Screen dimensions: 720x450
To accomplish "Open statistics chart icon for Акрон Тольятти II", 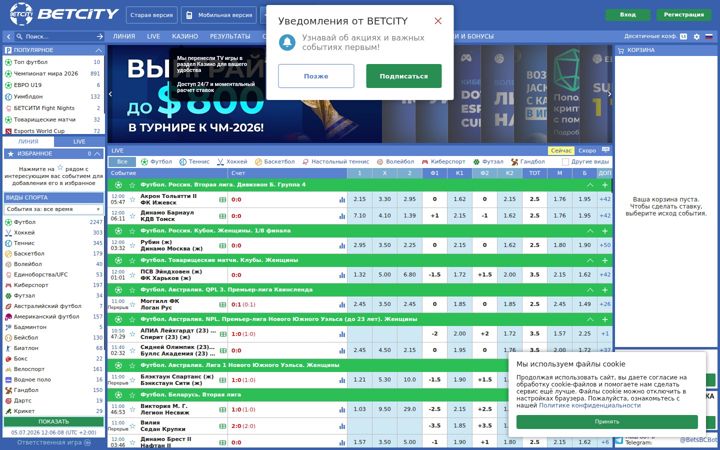I will click(342, 199).
